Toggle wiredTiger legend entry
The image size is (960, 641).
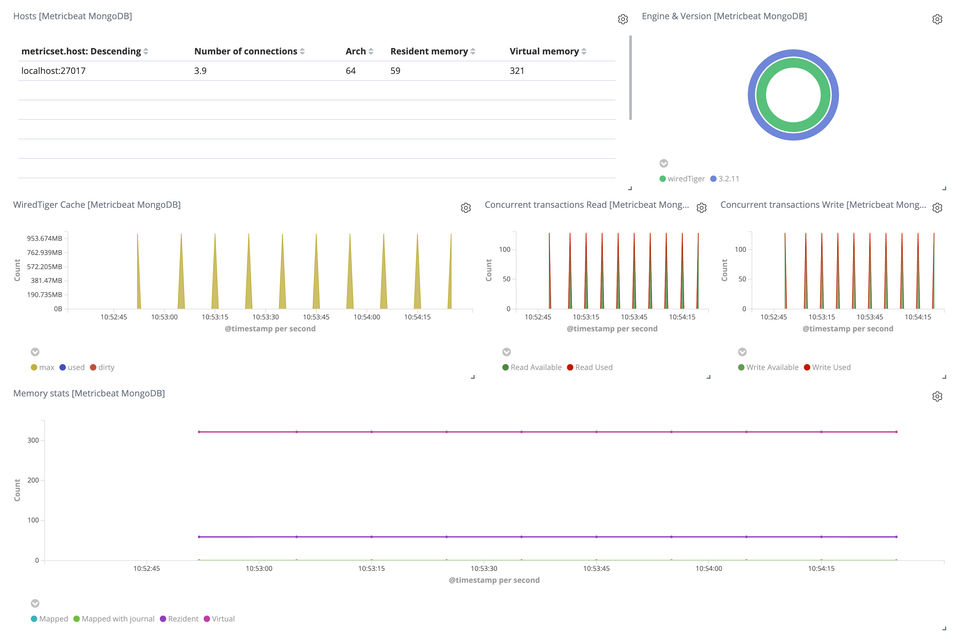point(682,179)
